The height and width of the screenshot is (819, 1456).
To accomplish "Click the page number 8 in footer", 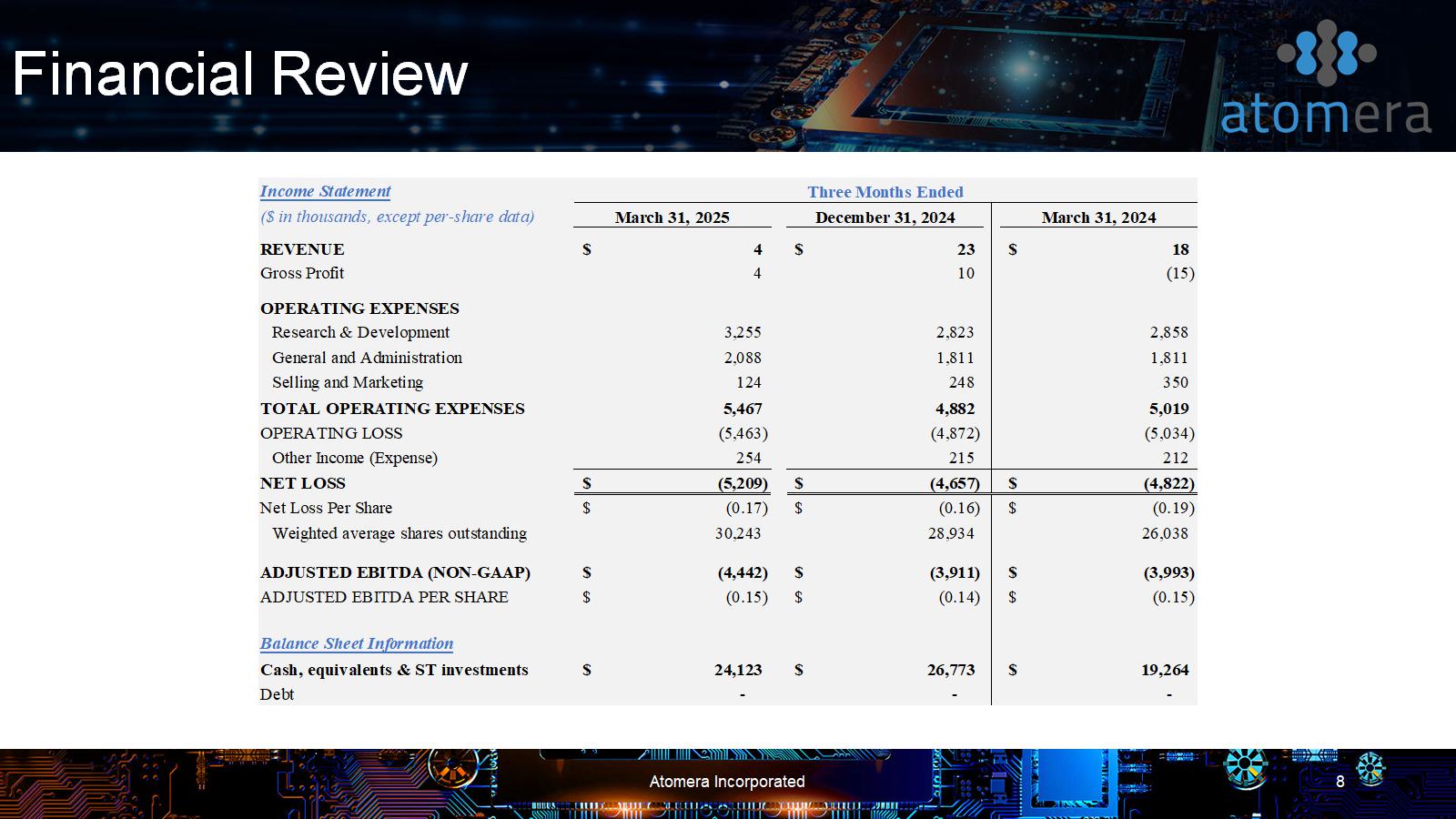I will coord(1340,782).
